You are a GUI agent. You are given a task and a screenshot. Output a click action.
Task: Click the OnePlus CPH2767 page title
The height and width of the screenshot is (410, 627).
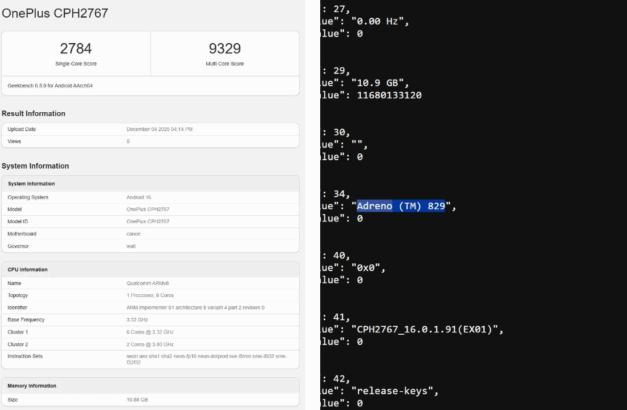coord(55,13)
